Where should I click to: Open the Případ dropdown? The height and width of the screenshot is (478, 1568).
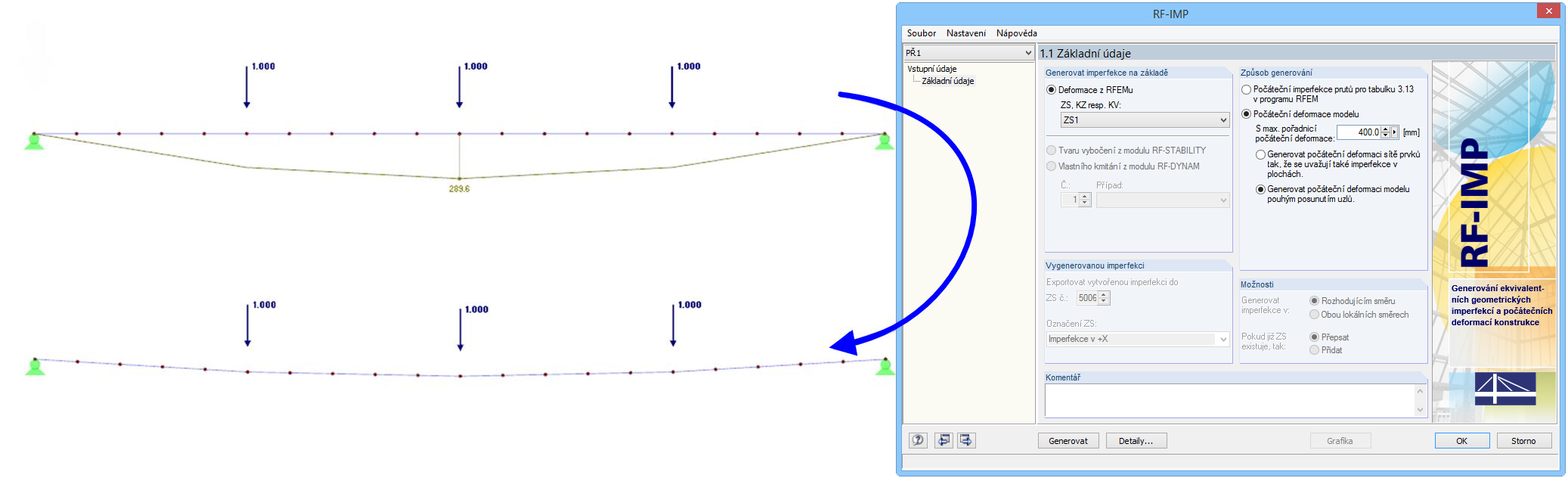click(1163, 200)
